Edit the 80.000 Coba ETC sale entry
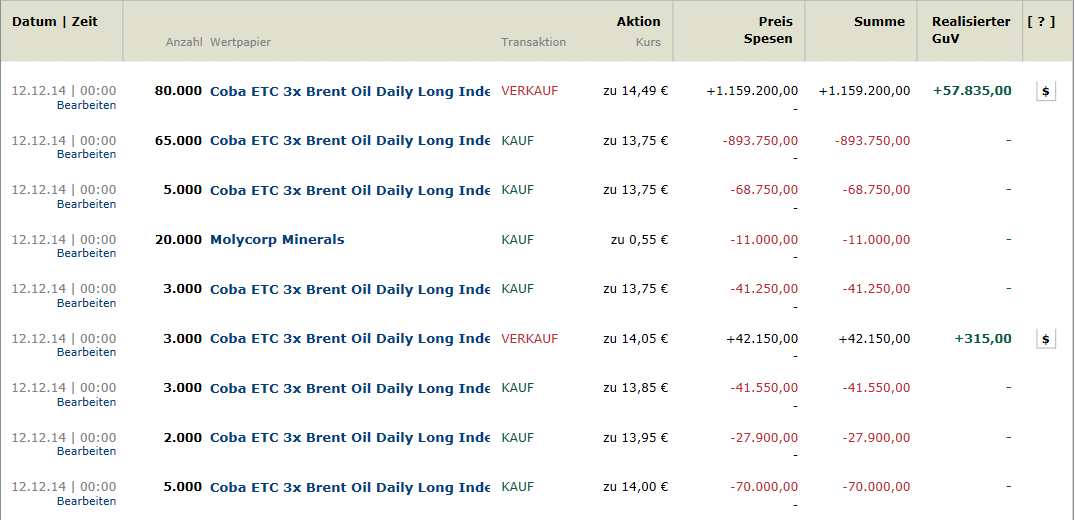This screenshot has width=1075, height=520. click(86, 105)
